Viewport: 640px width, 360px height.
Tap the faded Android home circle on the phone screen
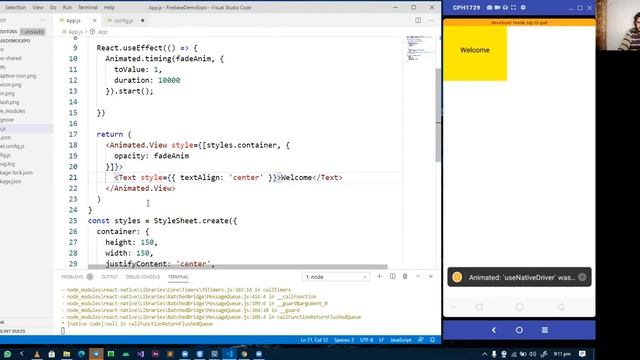tap(519, 307)
